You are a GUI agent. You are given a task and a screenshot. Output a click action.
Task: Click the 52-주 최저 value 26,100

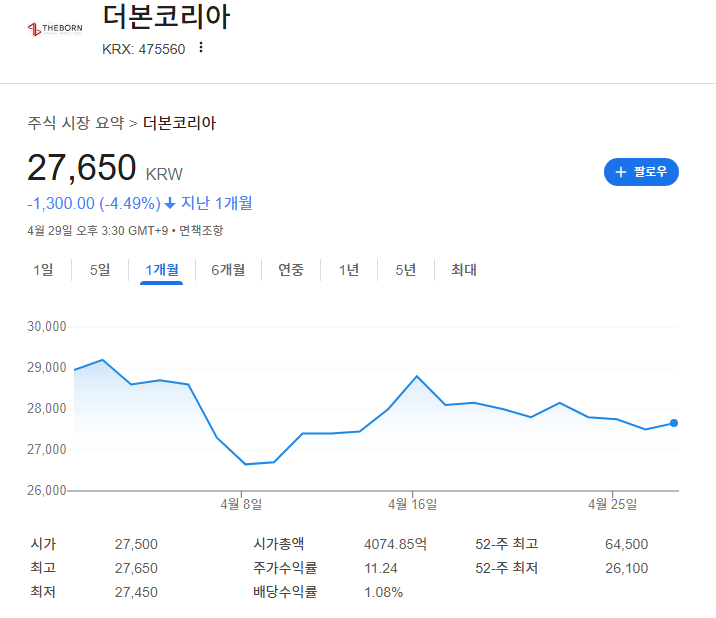pos(626,568)
